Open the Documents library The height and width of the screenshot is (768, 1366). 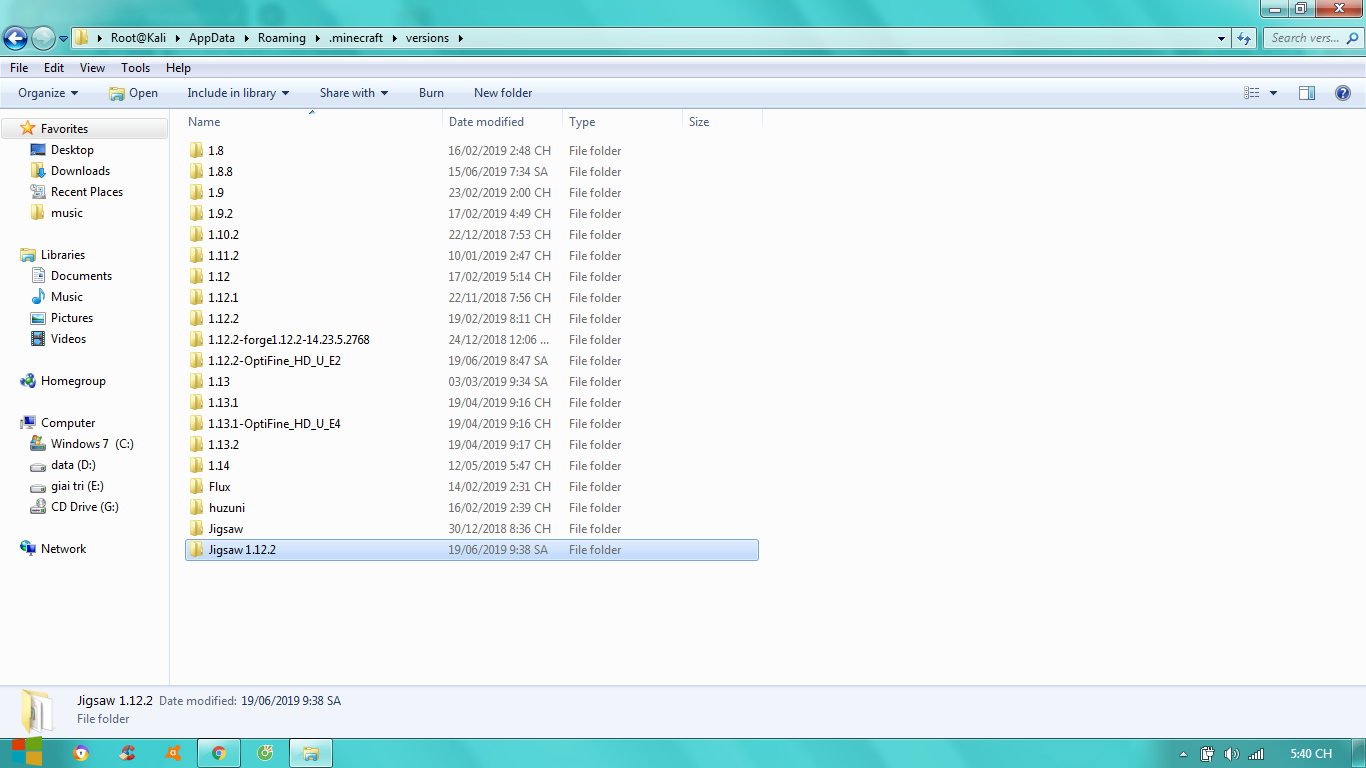(x=81, y=276)
